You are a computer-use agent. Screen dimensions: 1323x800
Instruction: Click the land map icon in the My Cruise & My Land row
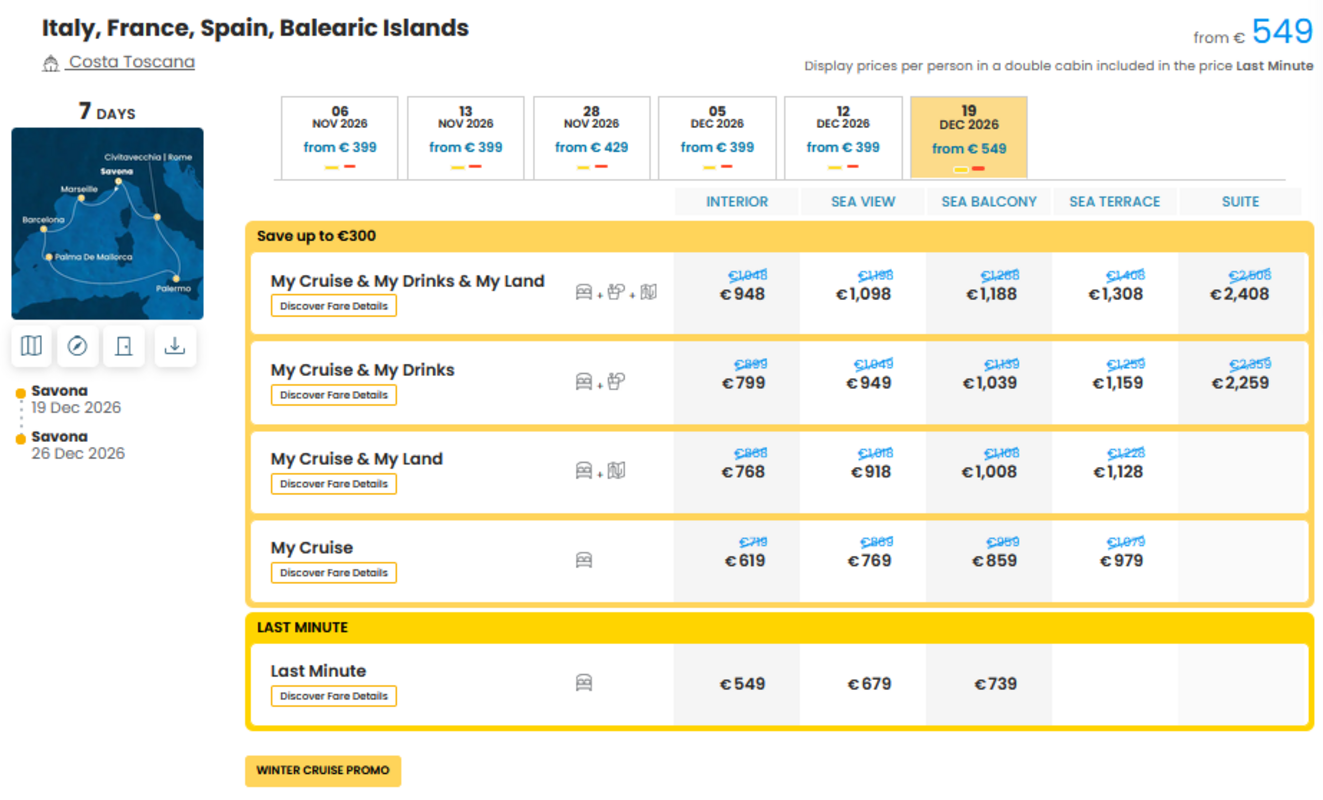click(616, 470)
